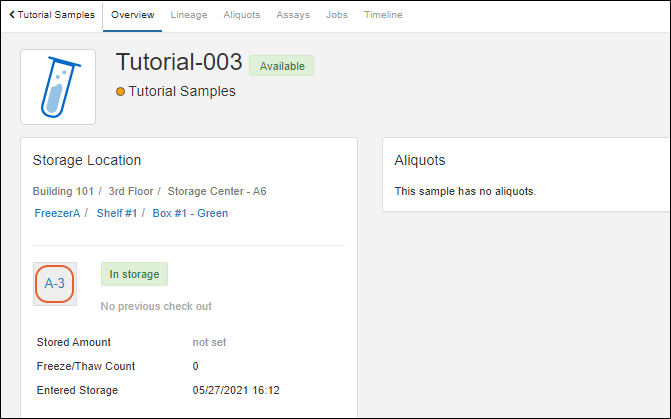
Task: Click the Tutorial Samples type label under title
Action: tap(182, 91)
